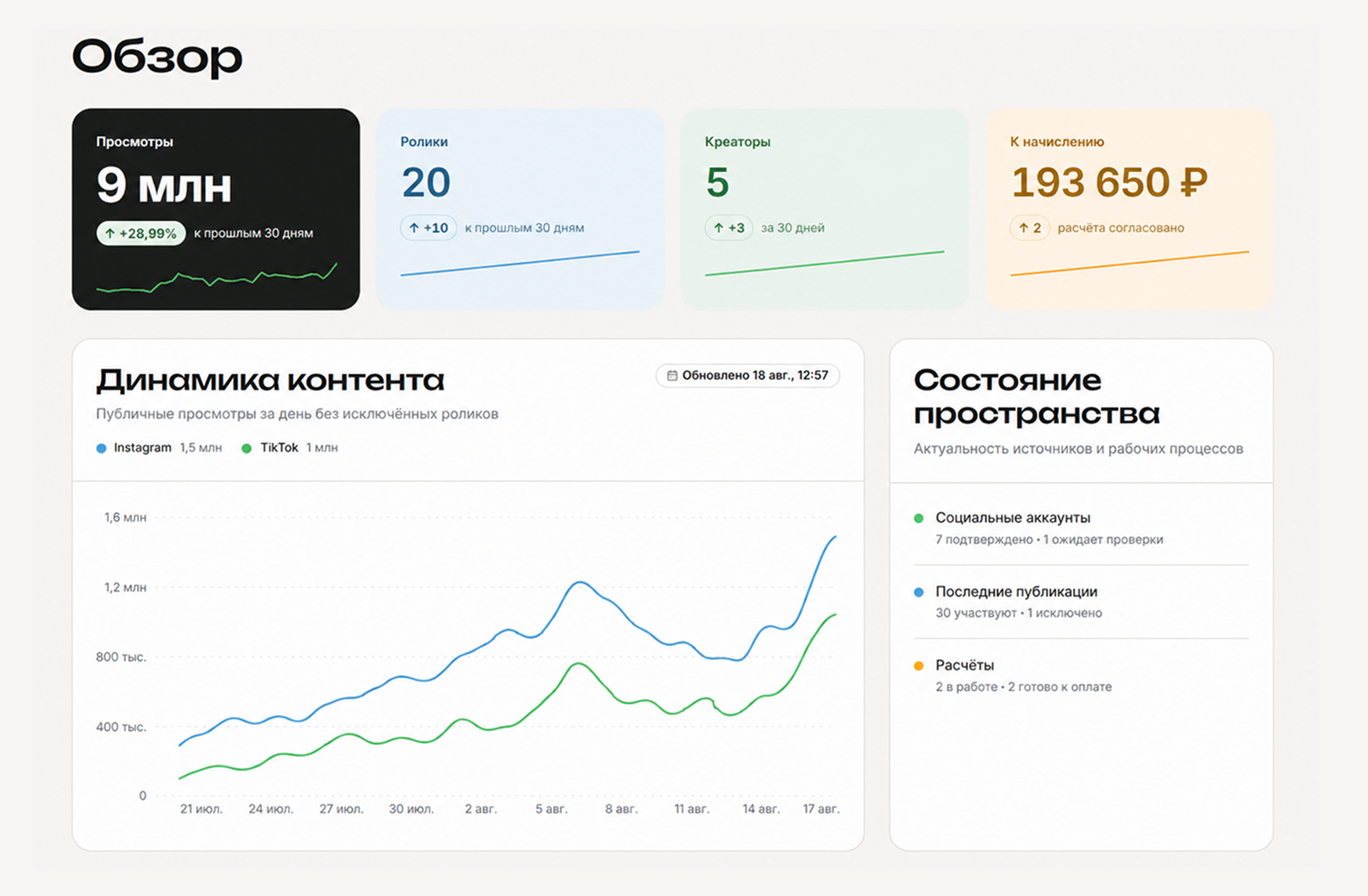Click the 14 авг. x-axis date
Viewport: 1368px width, 896px height.
[761, 810]
